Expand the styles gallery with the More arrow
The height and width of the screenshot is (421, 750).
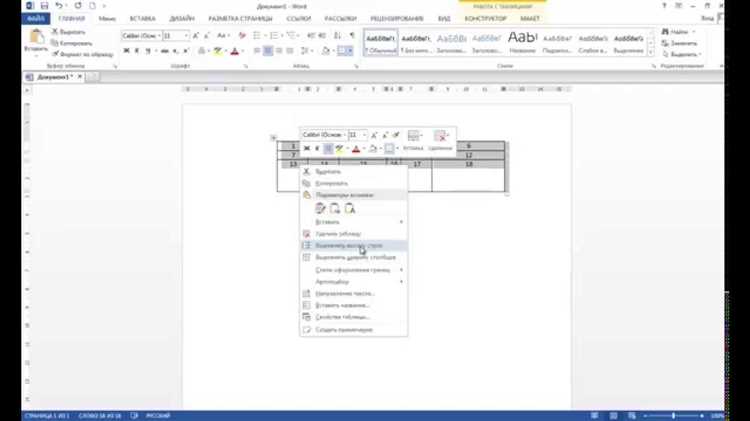(x=651, y=53)
